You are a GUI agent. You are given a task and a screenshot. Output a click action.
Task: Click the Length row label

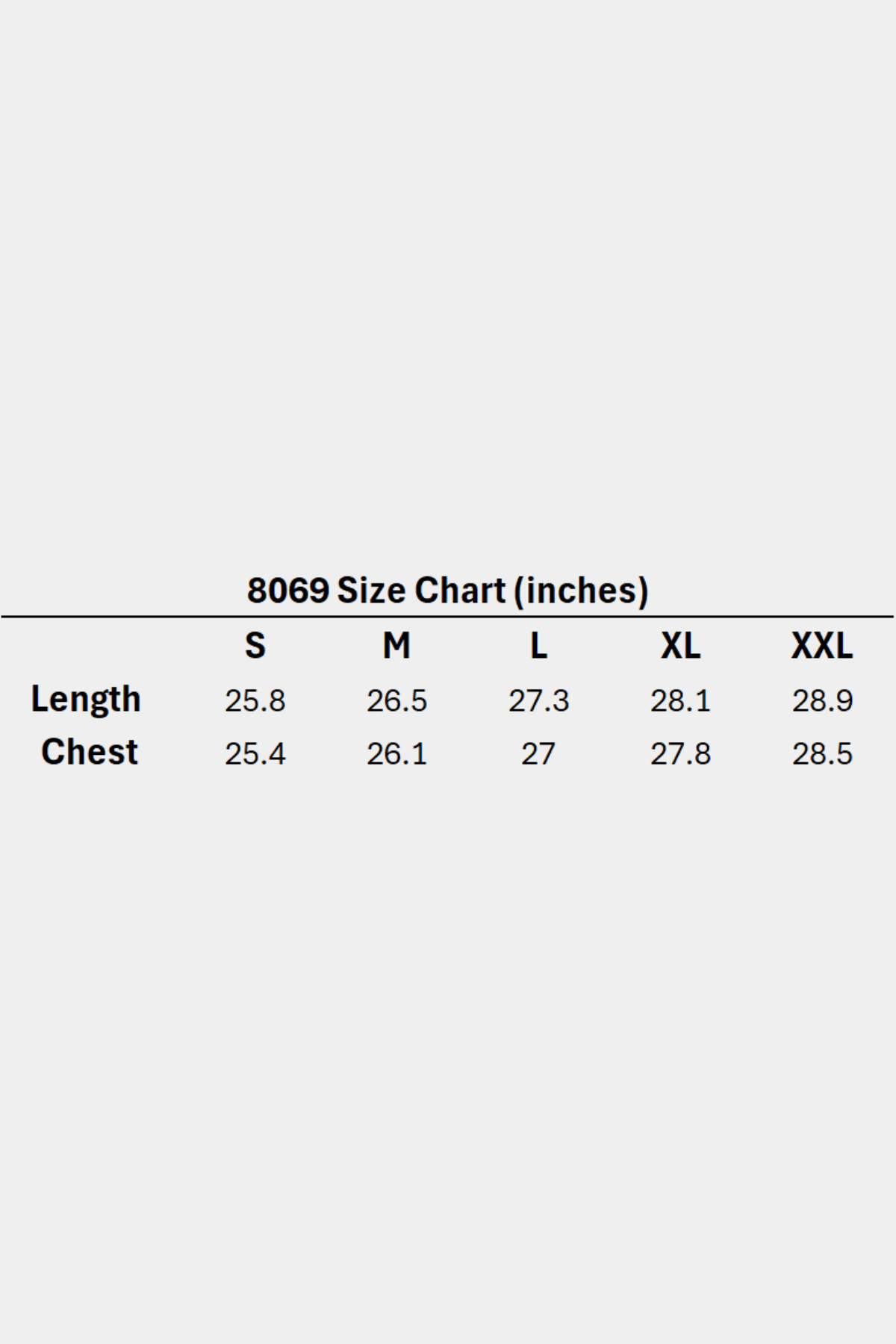pyautogui.click(x=86, y=700)
